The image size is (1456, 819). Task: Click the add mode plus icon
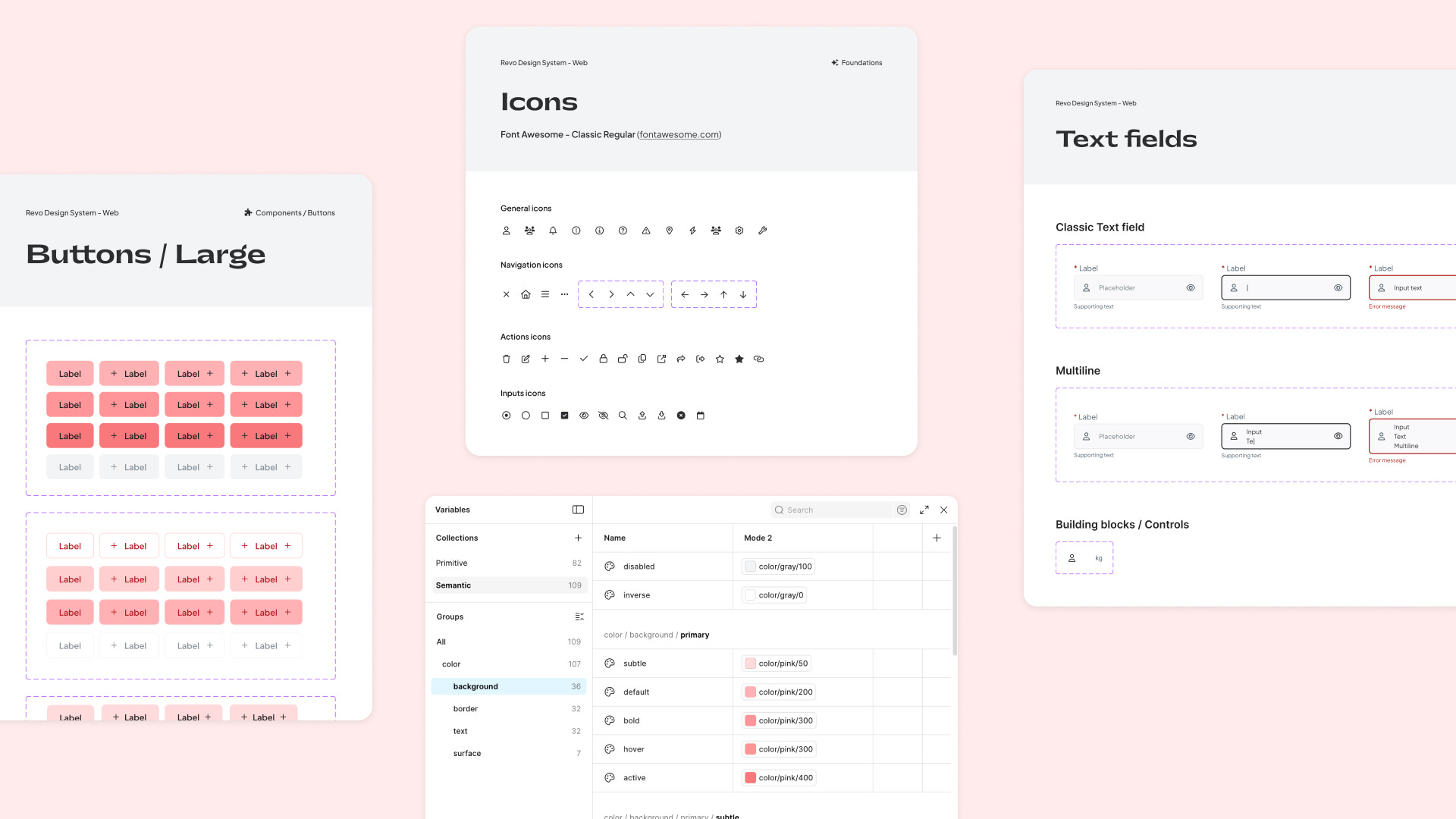[x=937, y=538]
